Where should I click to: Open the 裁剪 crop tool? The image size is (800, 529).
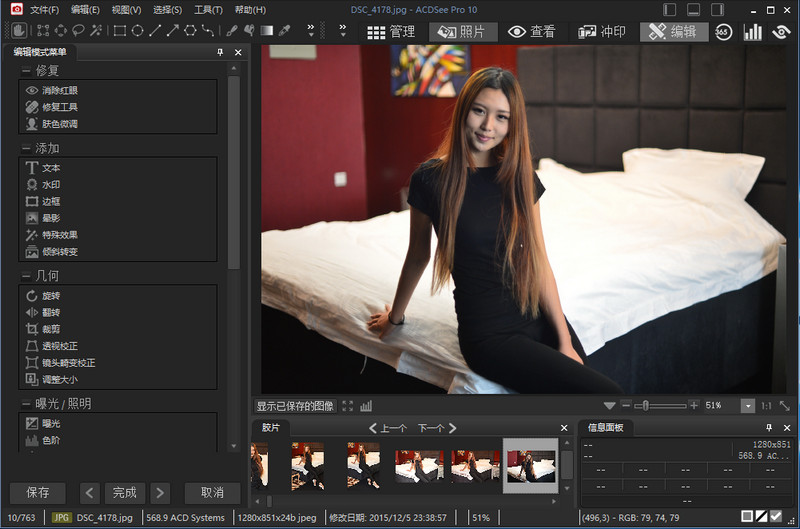click(x=50, y=327)
